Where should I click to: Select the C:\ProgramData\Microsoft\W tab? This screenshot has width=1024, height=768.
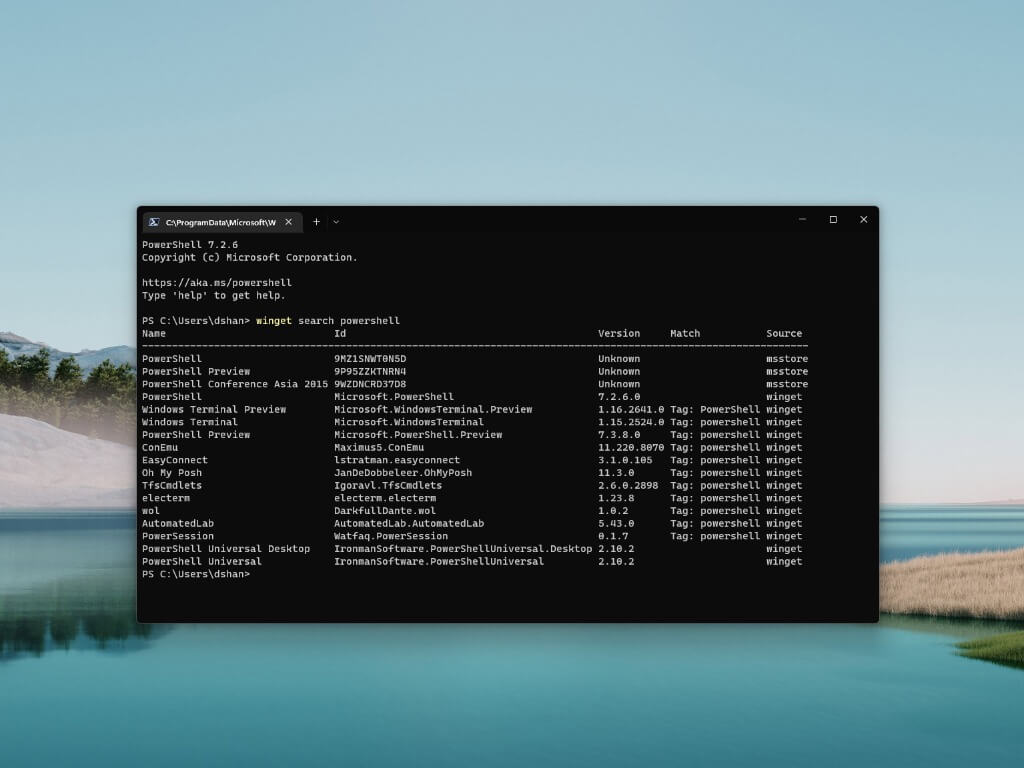pos(223,222)
